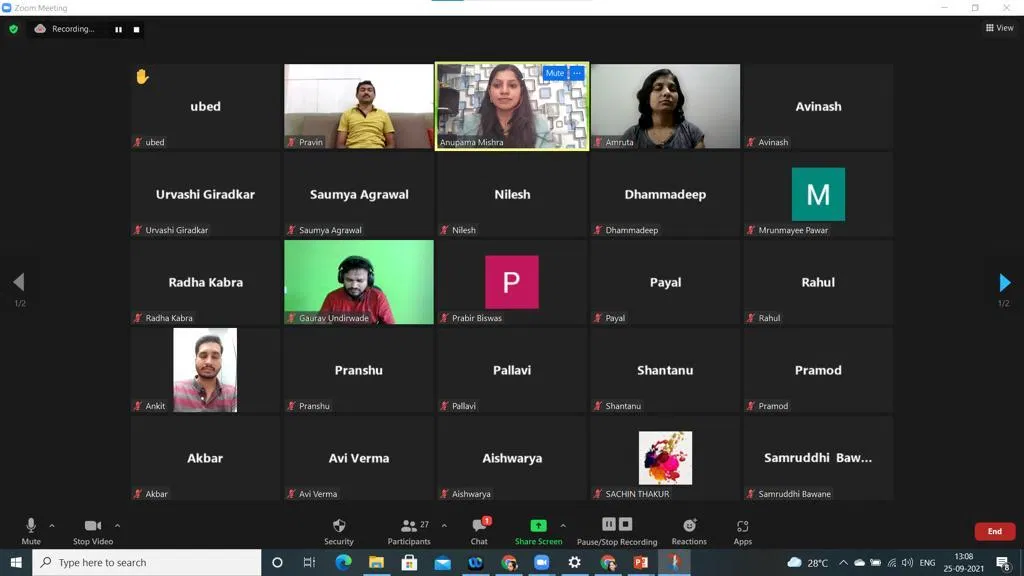Open the three-dot options on Anupama Mishra's tile
Screen dimensions: 1024x576
(x=577, y=73)
